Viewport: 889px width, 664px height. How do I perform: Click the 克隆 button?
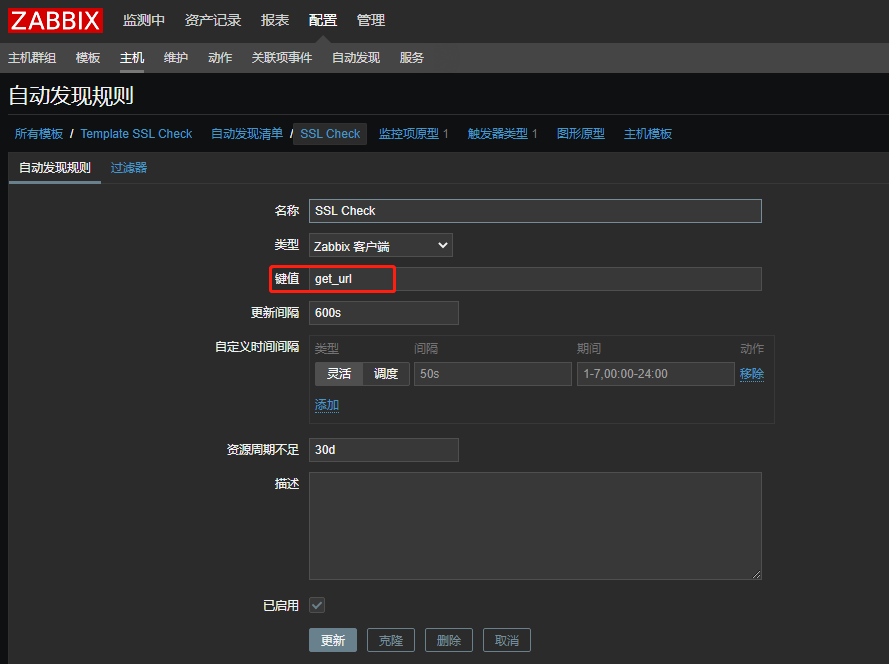391,640
